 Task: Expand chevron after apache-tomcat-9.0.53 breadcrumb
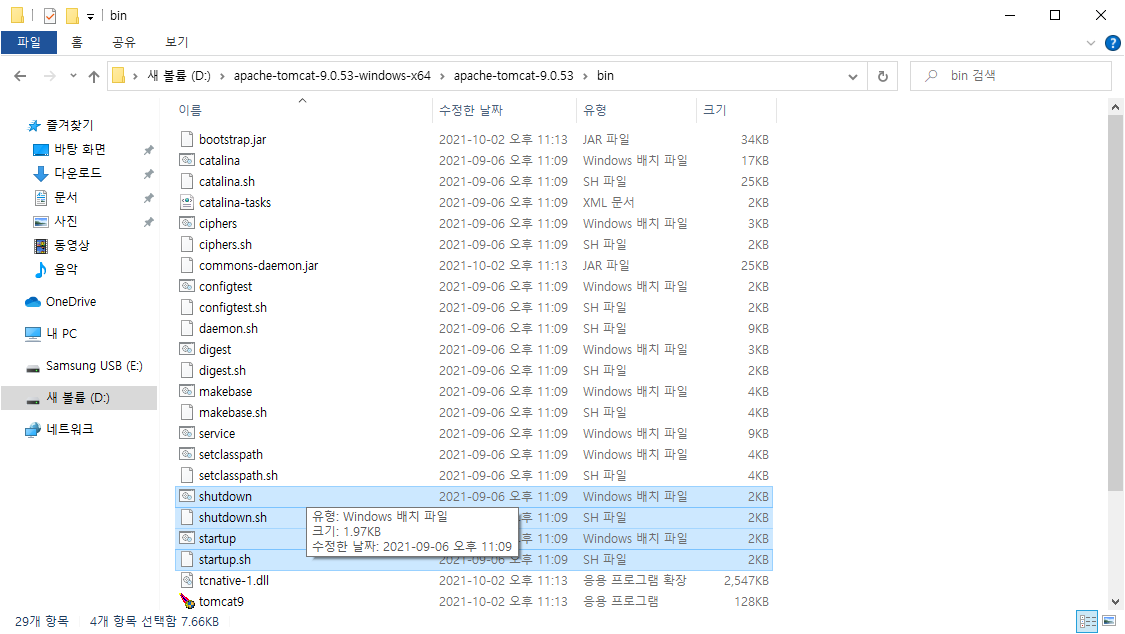tap(585, 76)
